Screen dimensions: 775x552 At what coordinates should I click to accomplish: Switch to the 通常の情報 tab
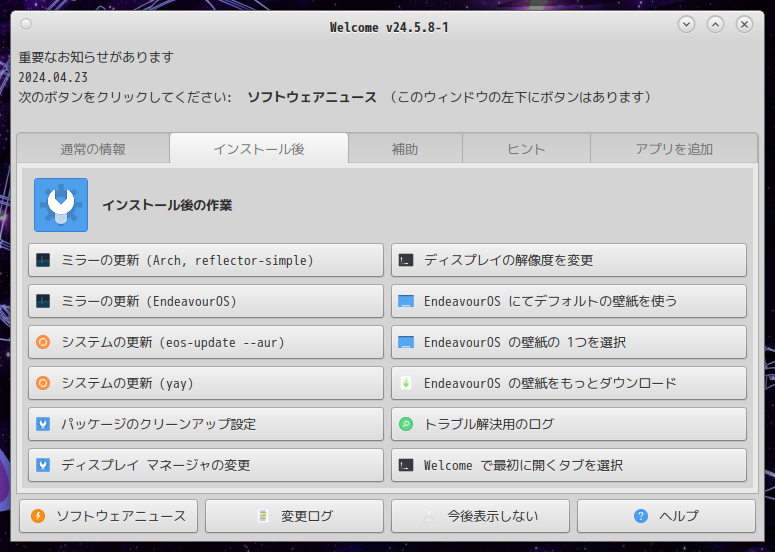tap(93, 149)
